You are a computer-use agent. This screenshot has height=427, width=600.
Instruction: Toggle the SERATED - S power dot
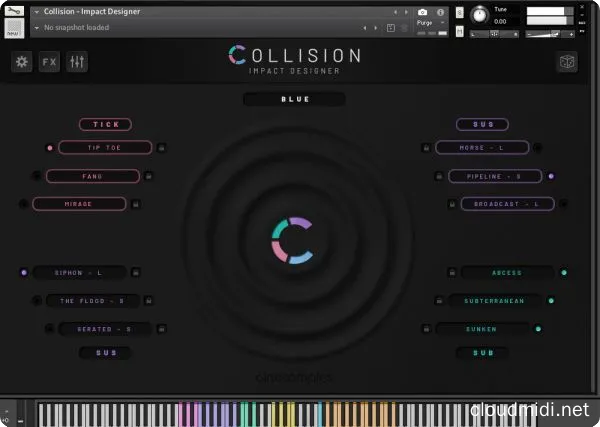[x=49, y=329]
